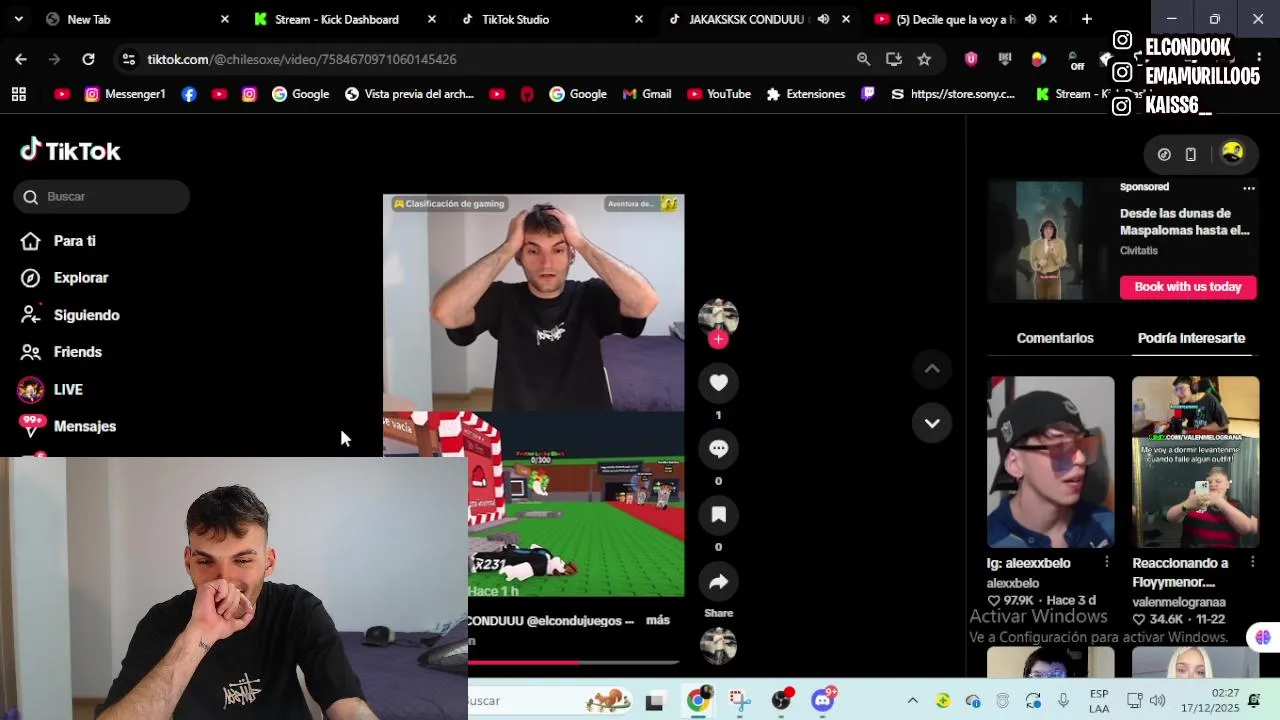This screenshot has height=720, width=1280.
Task: Seek the video on the red progress bar
Action: point(574,662)
